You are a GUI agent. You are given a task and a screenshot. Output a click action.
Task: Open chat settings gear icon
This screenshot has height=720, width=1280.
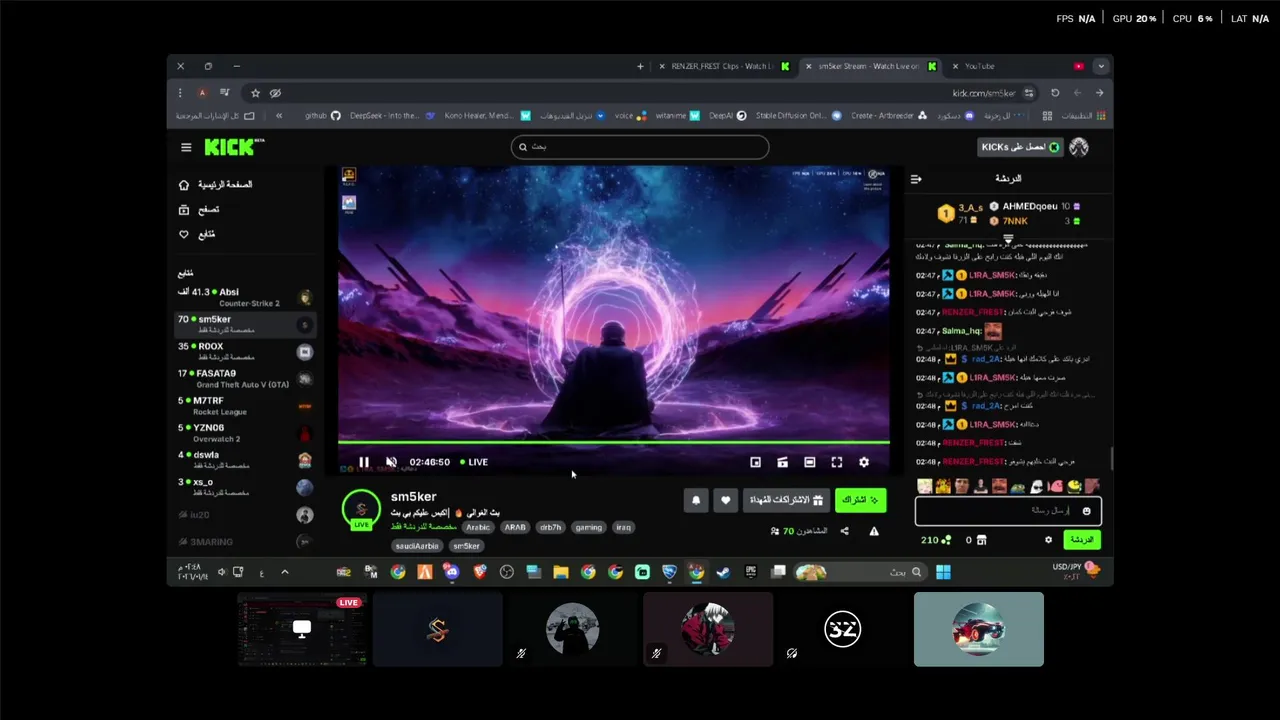point(1048,540)
